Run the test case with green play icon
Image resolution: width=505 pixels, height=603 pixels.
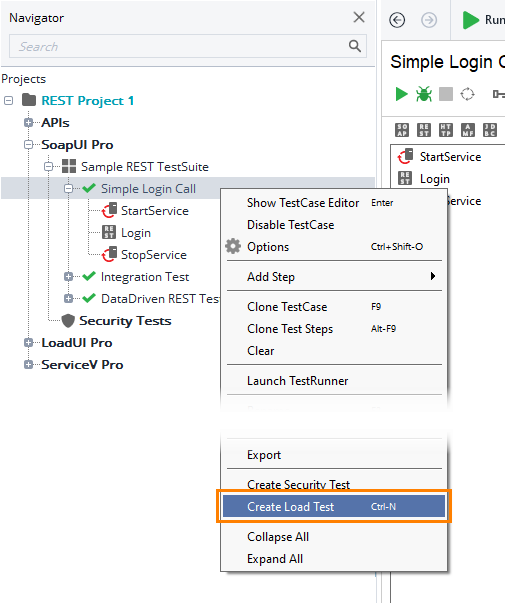(x=401, y=94)
